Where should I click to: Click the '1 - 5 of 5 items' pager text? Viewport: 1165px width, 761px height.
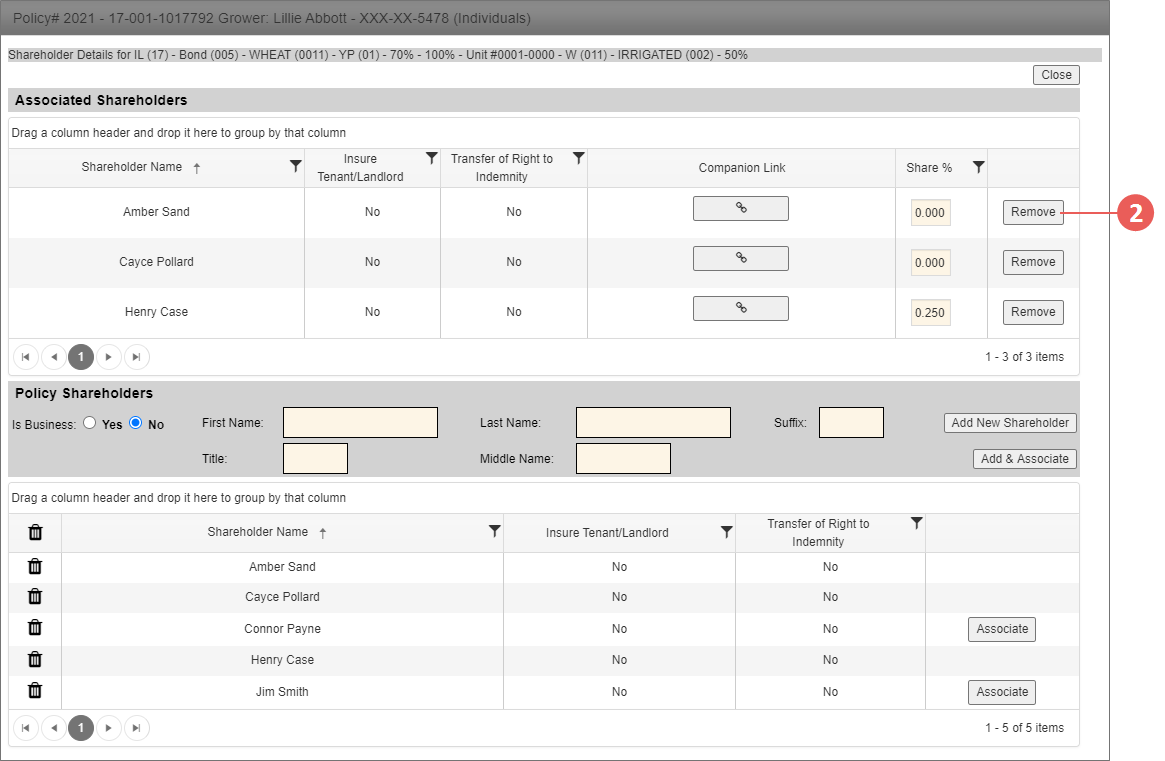point(1025,728)
